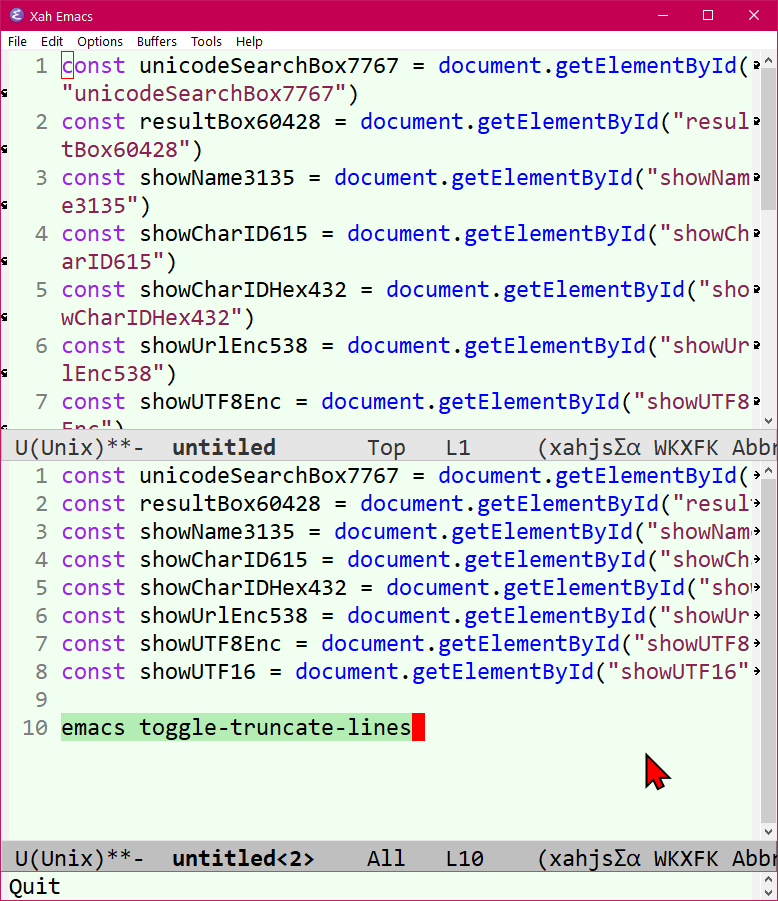Viewport: 778px width, 901px height.
Task: Click buffer name 'untitled' in top mode line
Action: pyautogui.click(x=224, y=447)
